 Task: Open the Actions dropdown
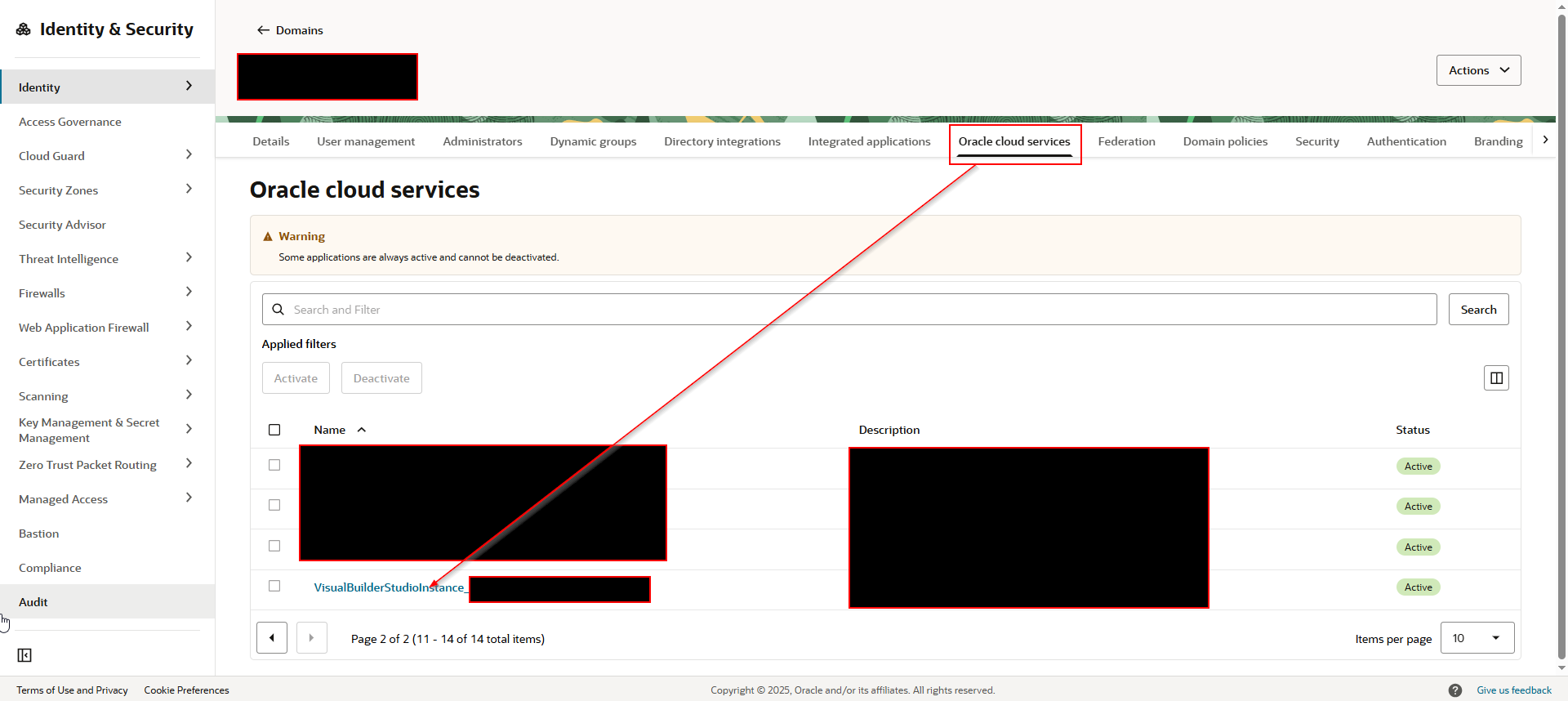[x=1478, y=70]
